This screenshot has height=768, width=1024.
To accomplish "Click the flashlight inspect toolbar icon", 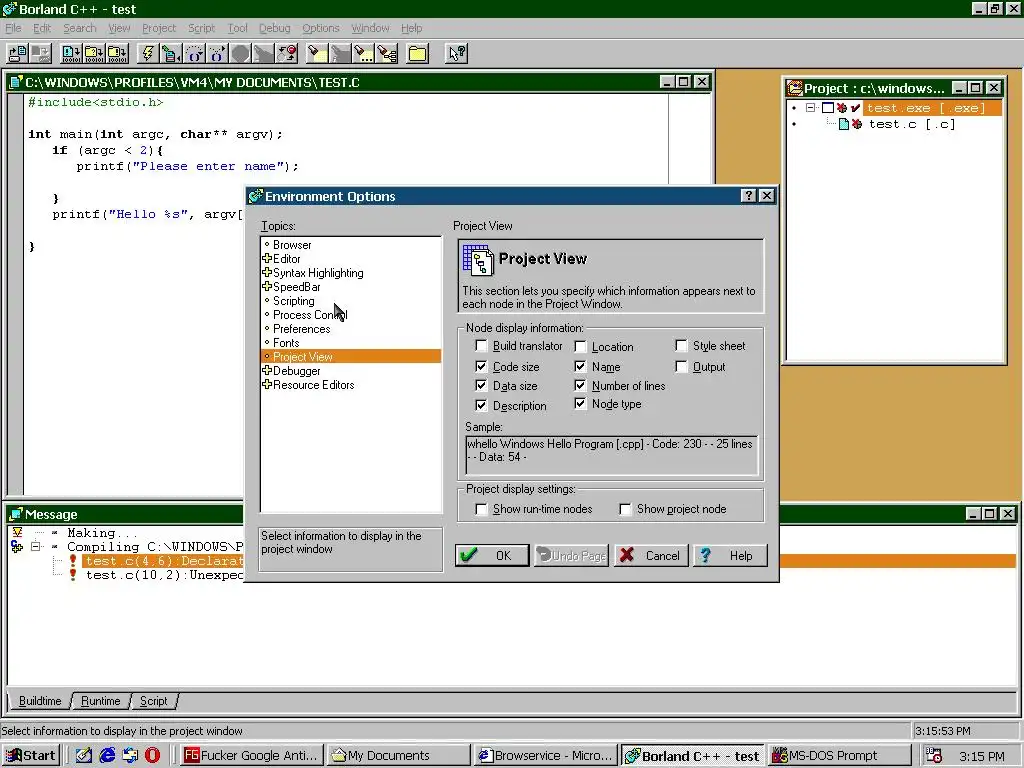I will pos(317,53).
